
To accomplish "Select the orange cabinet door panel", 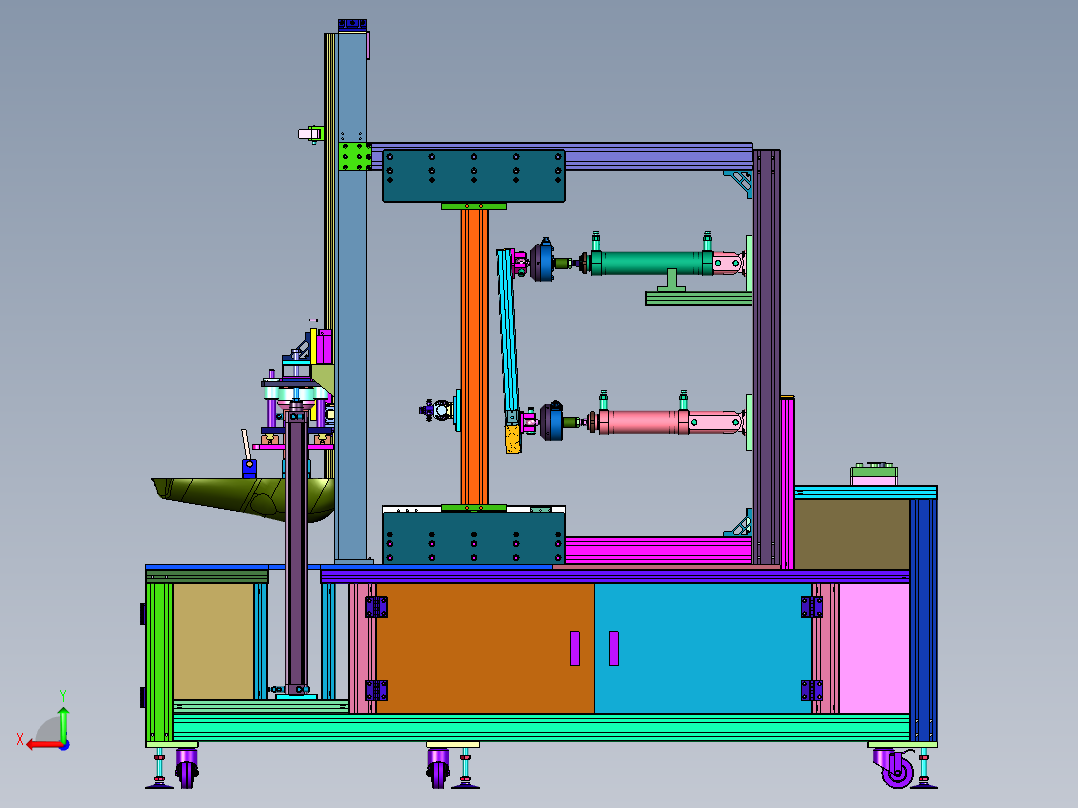I will click(485, 648).
